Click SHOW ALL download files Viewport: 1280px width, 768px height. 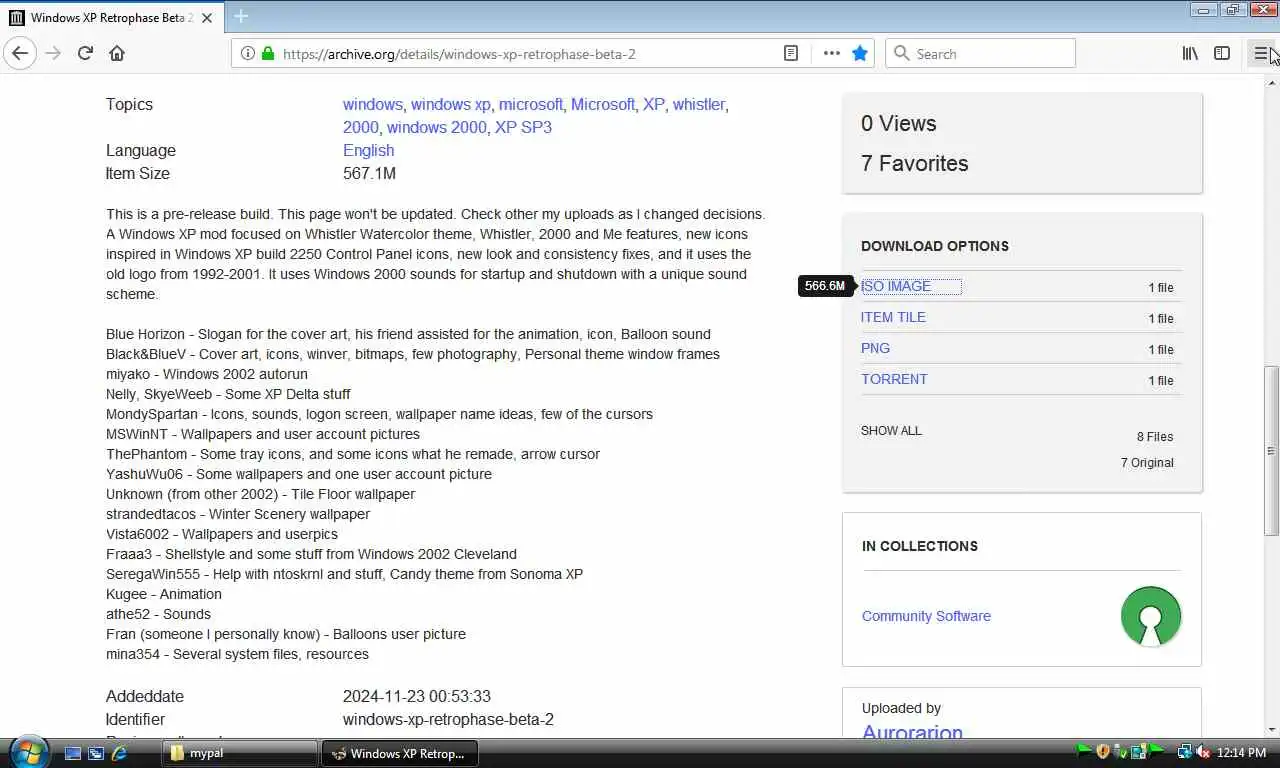[x=891, y=431]
